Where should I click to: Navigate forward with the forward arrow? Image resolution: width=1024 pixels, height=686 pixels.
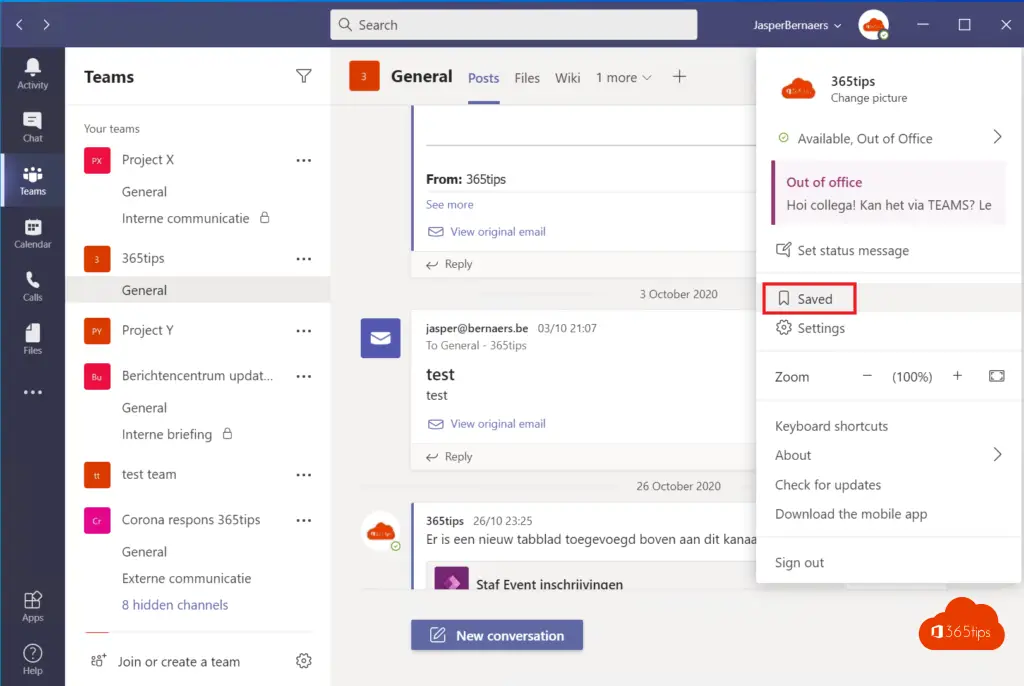[x=46, y=25]
